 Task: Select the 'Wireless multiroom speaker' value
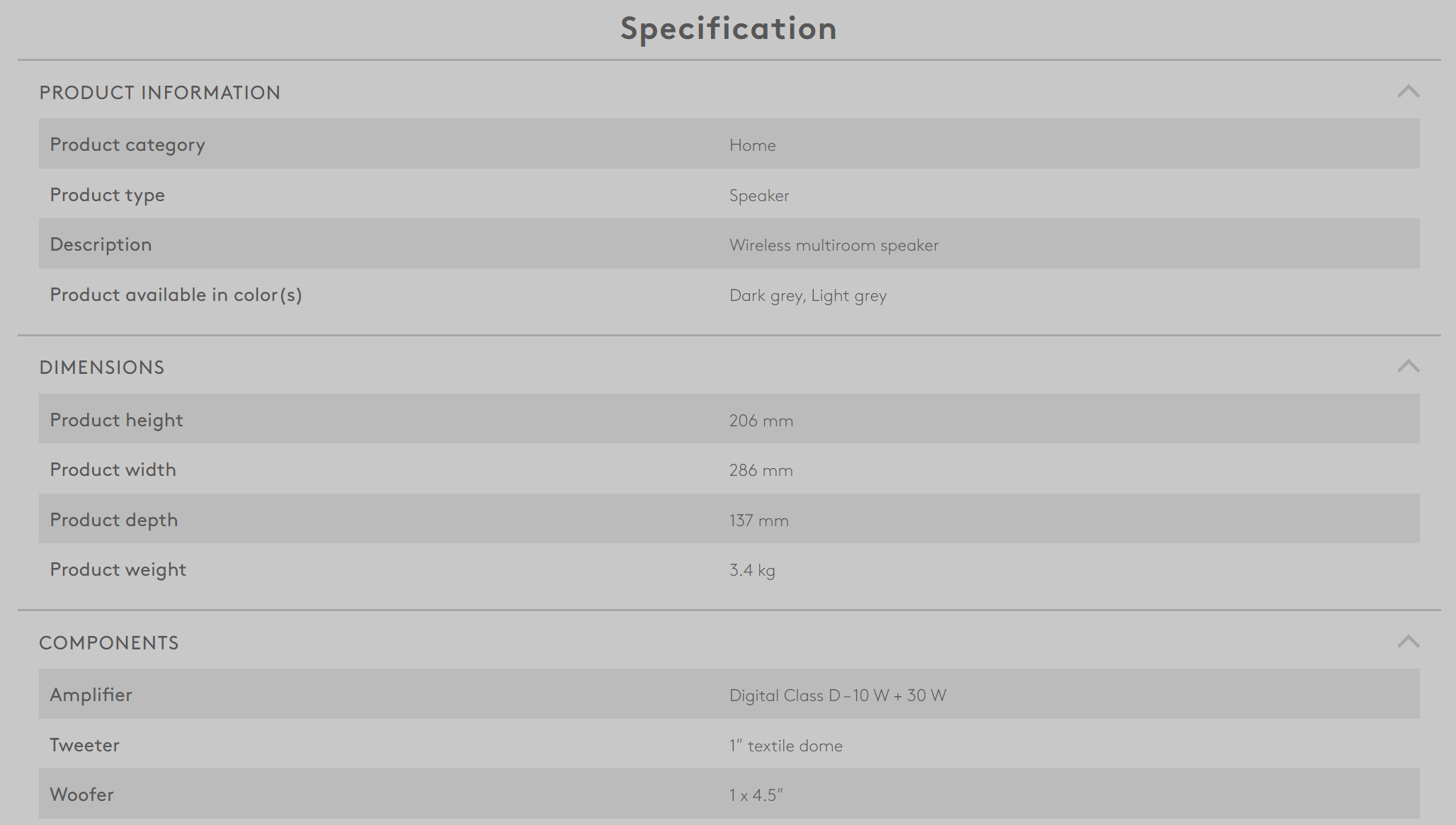pos(834,245)
